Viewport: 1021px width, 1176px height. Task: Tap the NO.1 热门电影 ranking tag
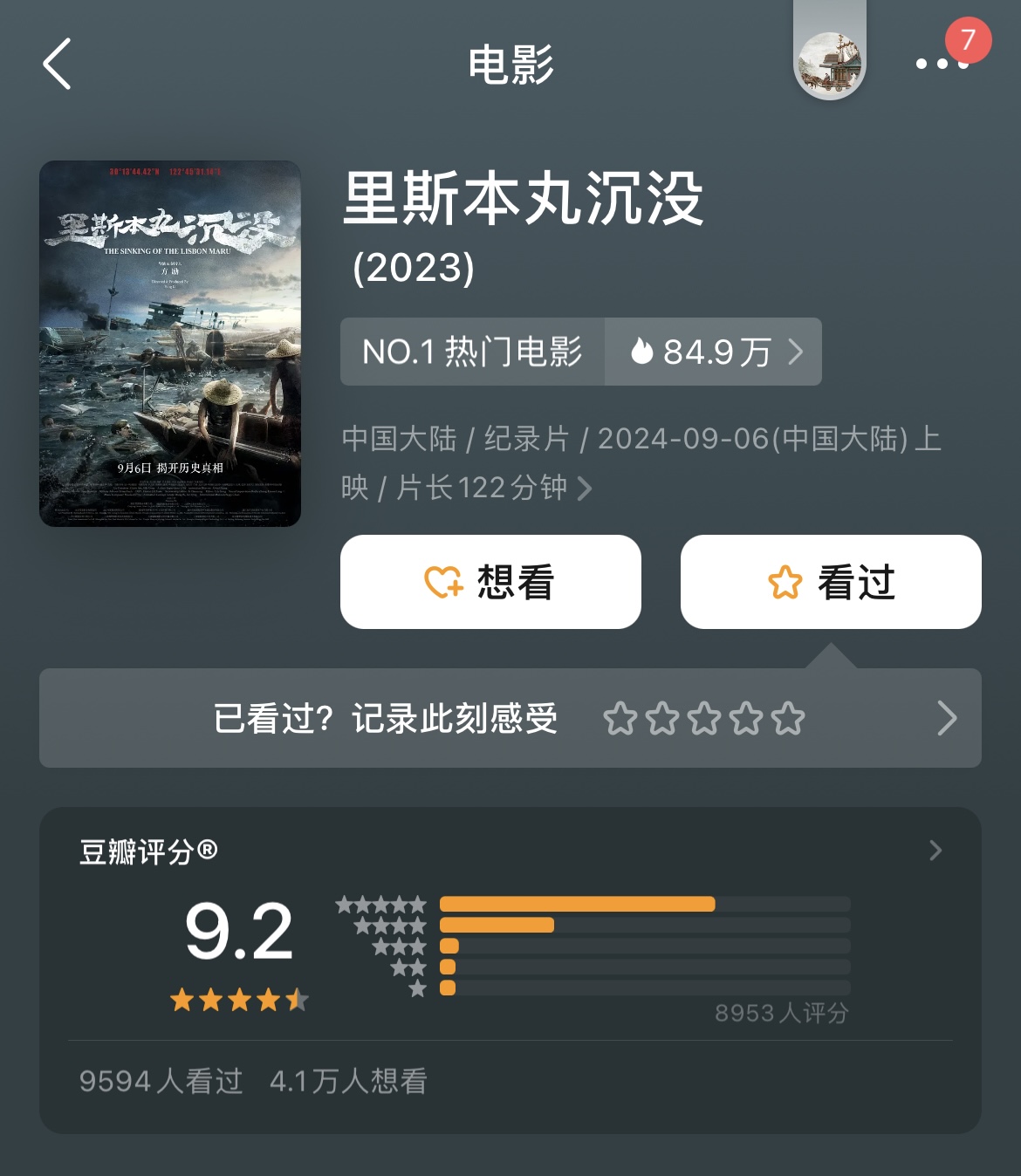[x=472, y=352]
